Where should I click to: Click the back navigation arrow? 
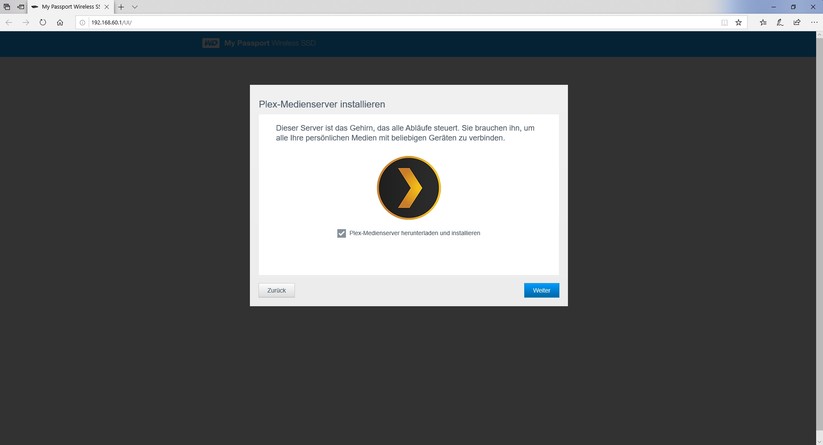pyautogui.click(x=9, y=23)
